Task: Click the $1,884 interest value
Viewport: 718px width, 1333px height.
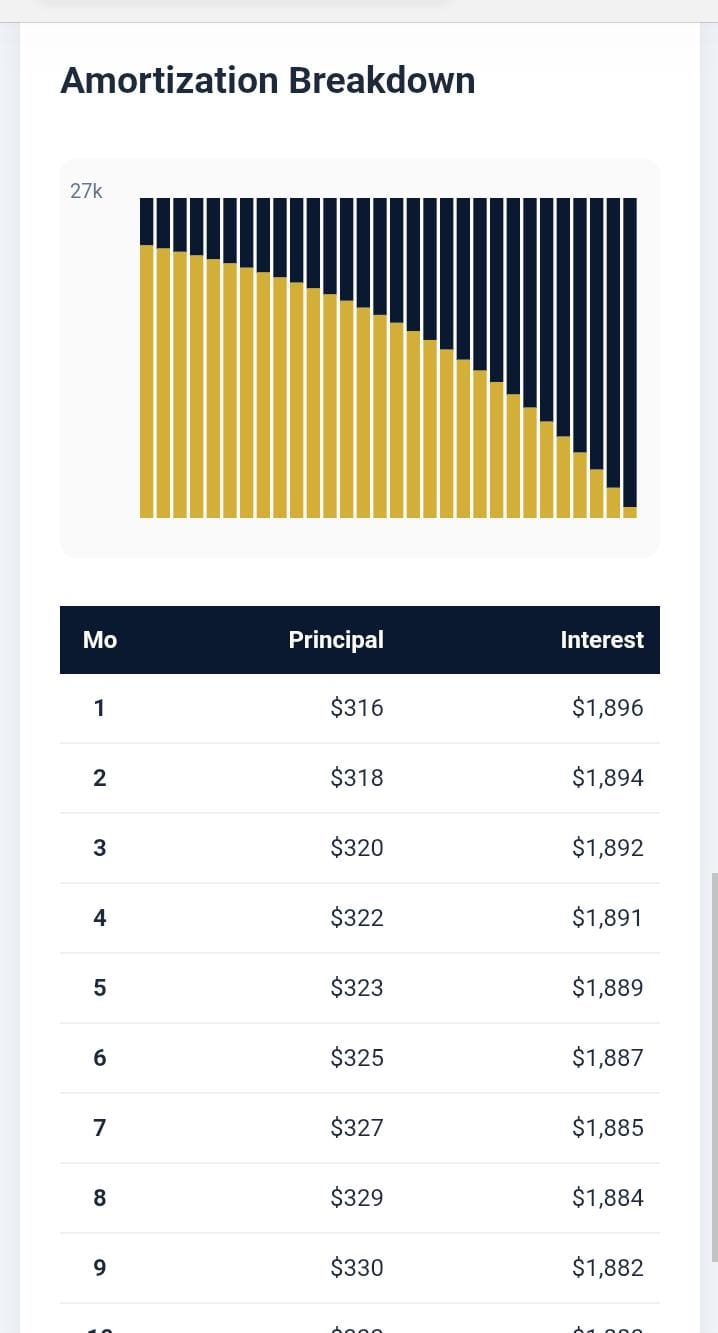Action: [x=608, y=1198]
